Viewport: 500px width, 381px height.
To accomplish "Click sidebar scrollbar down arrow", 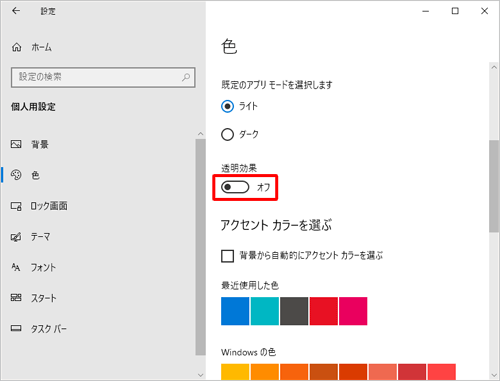I will (200, 375).
